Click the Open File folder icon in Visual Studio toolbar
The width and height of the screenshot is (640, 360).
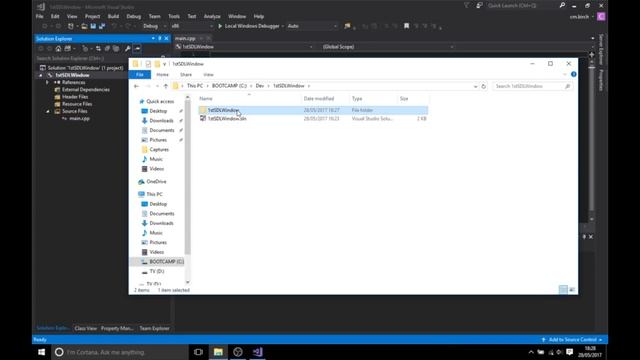(84, 26)
